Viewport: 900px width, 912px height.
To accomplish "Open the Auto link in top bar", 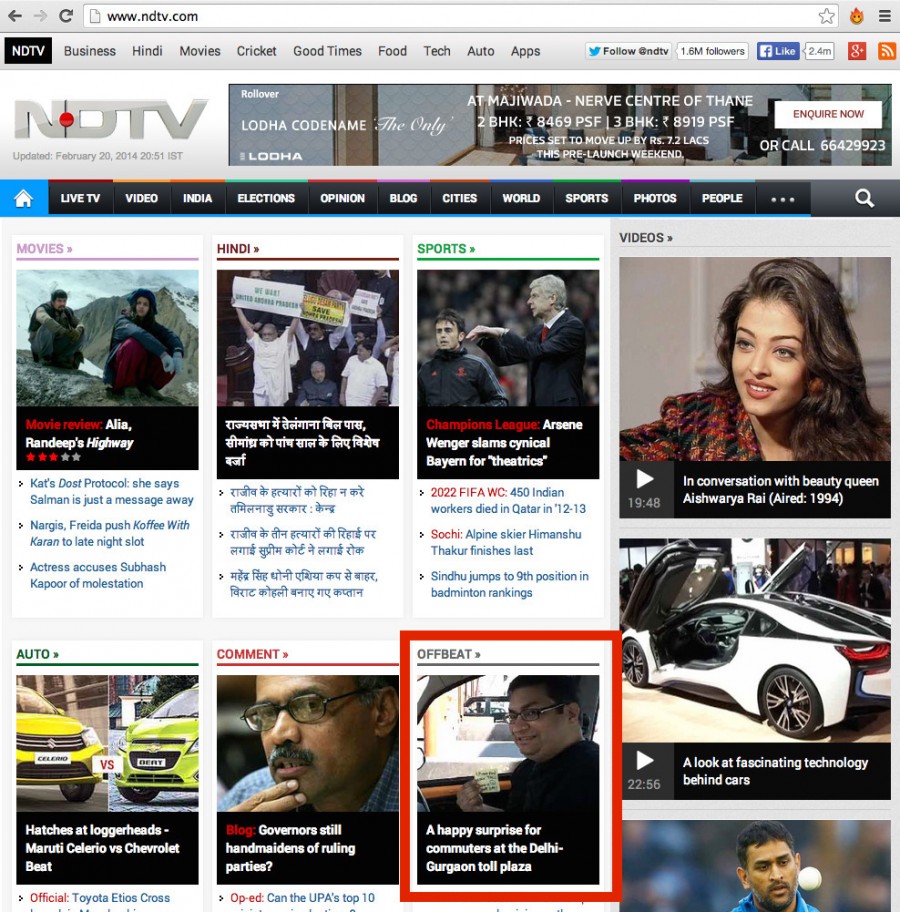I will pos(481,51).
